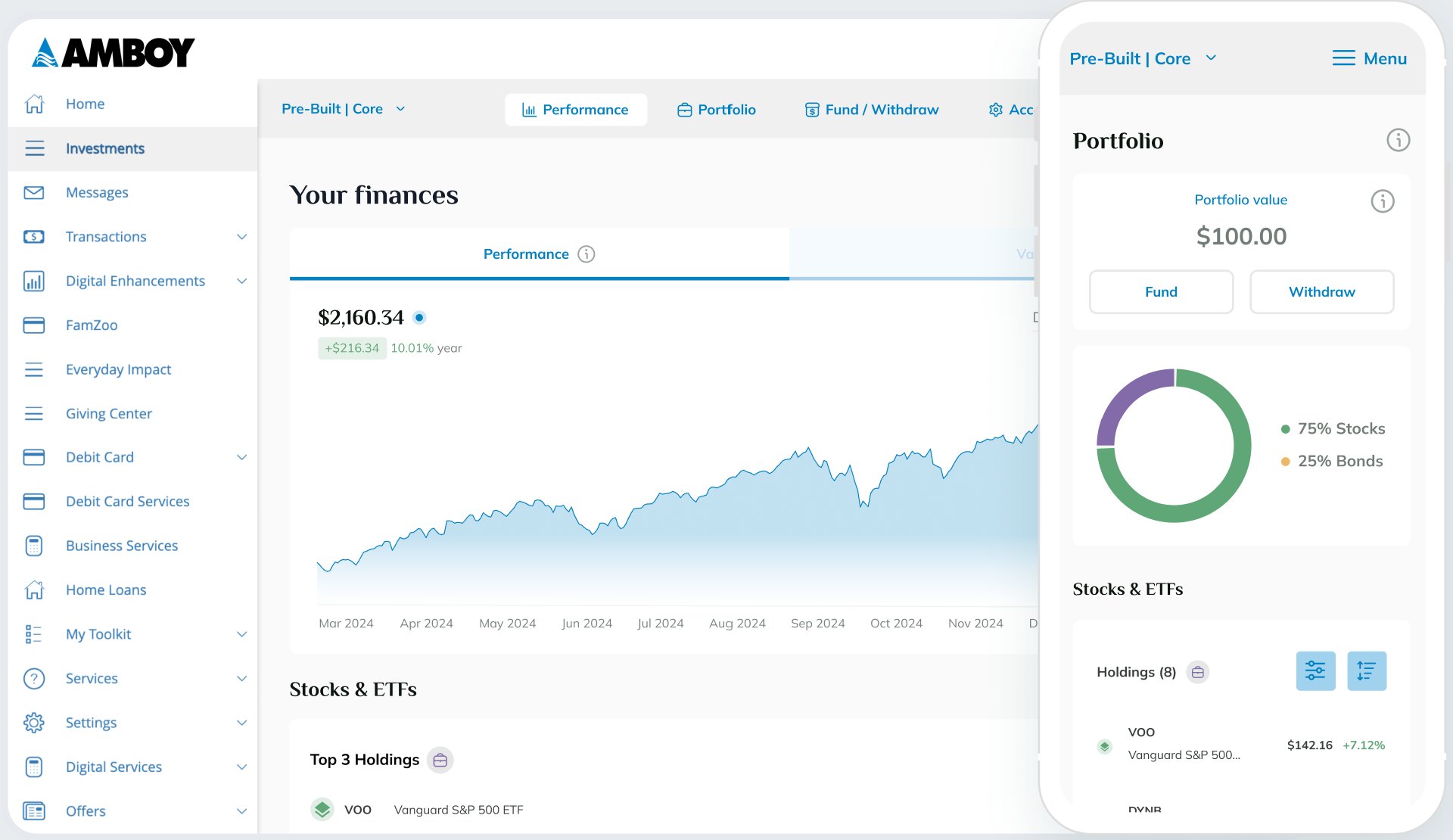Expand the Transactions sidebar section

[241, 236]
